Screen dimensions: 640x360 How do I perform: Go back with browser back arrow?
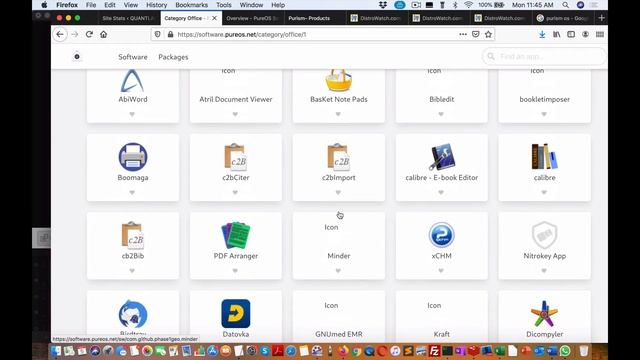[60, 35]
